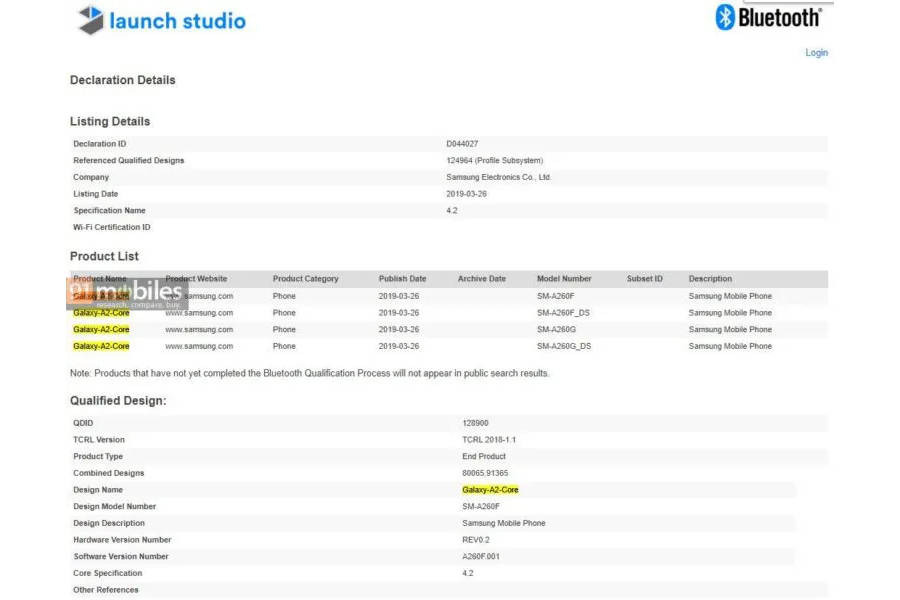Select the launch studio arrow emblem
Viewport: 900px width, 600px height.
click(x=92, y=18)
